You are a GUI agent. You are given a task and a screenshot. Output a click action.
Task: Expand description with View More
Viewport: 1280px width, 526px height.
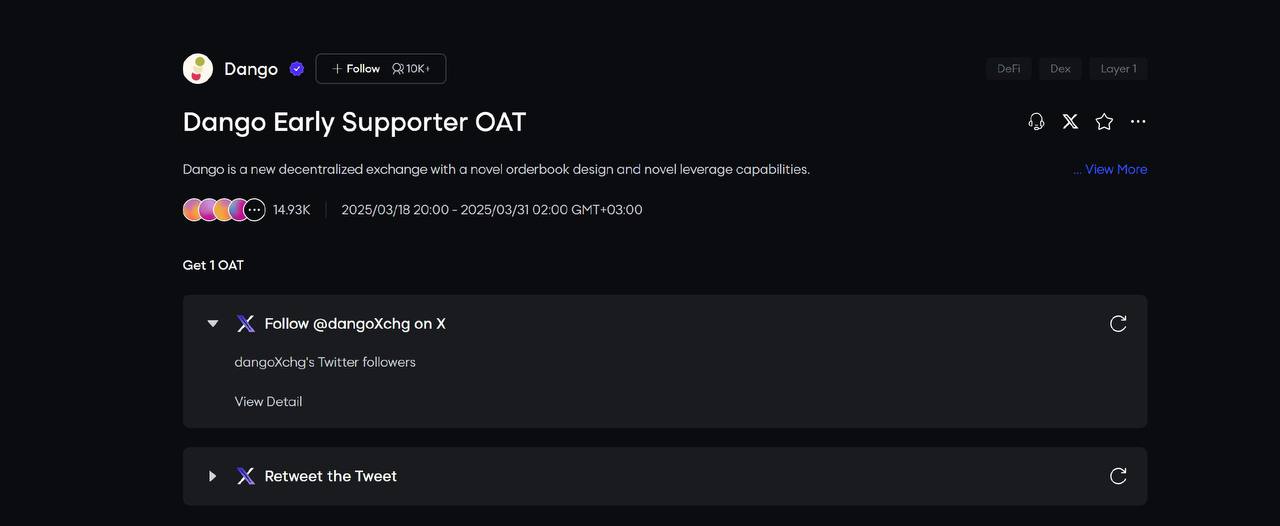click(1110, 170)
